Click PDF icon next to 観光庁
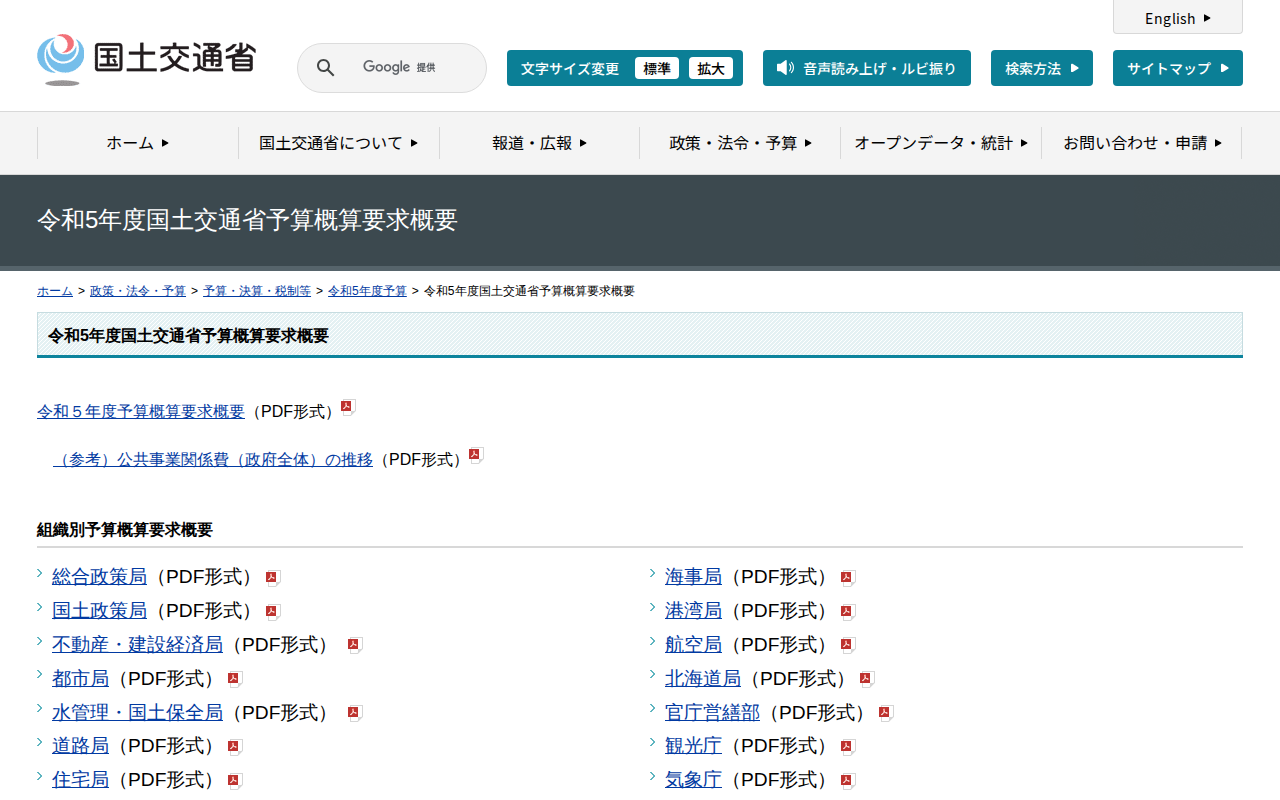This screenshot has width=1280, height=800. pyautogui.click(x=847, y=747)
